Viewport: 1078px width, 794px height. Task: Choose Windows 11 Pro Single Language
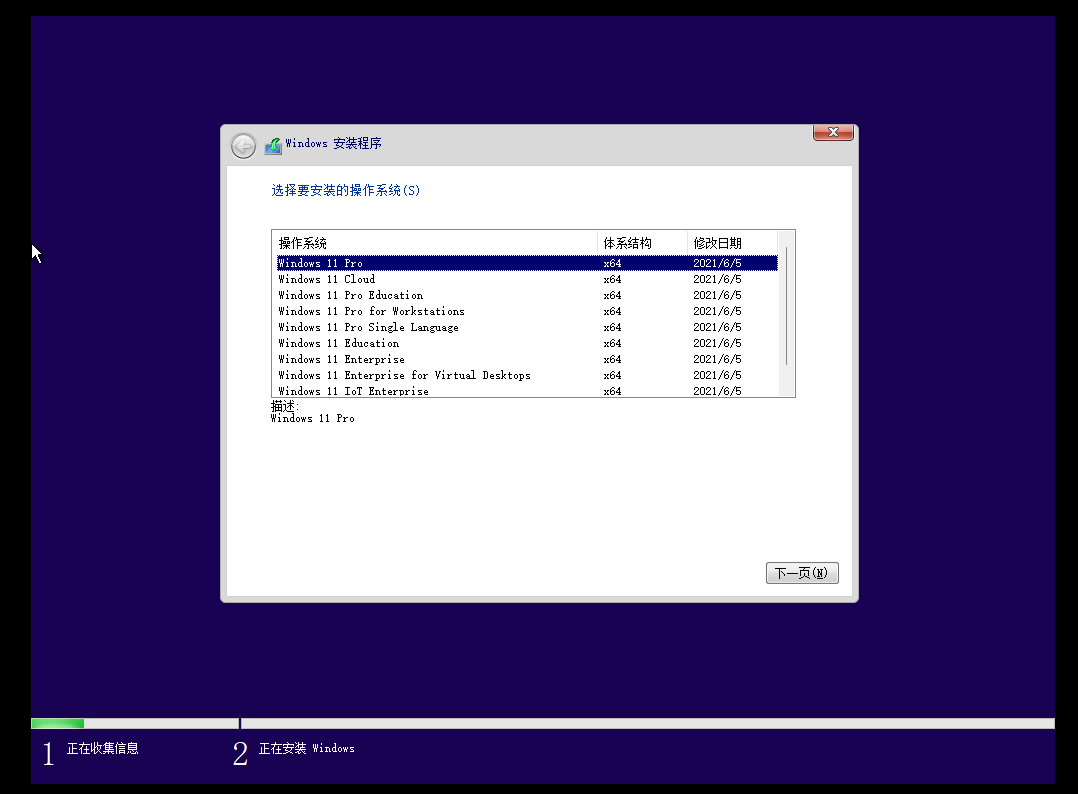527,327
